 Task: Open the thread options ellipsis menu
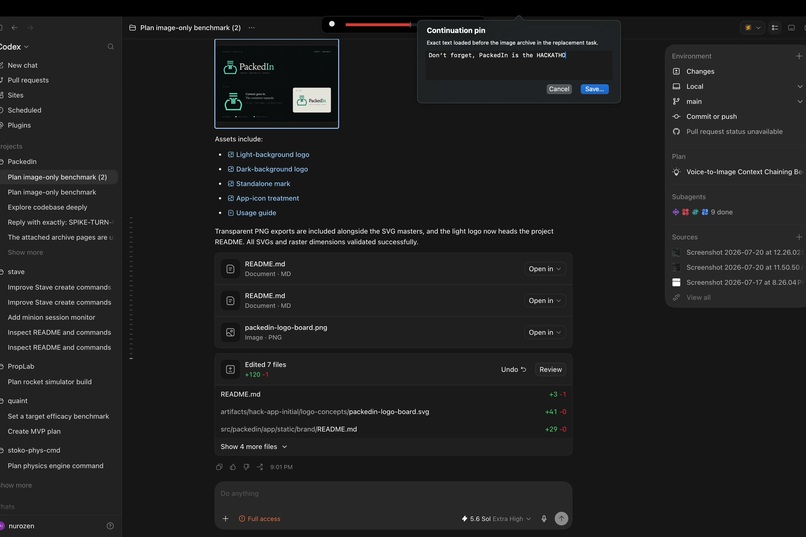click(x=251, y=28)
